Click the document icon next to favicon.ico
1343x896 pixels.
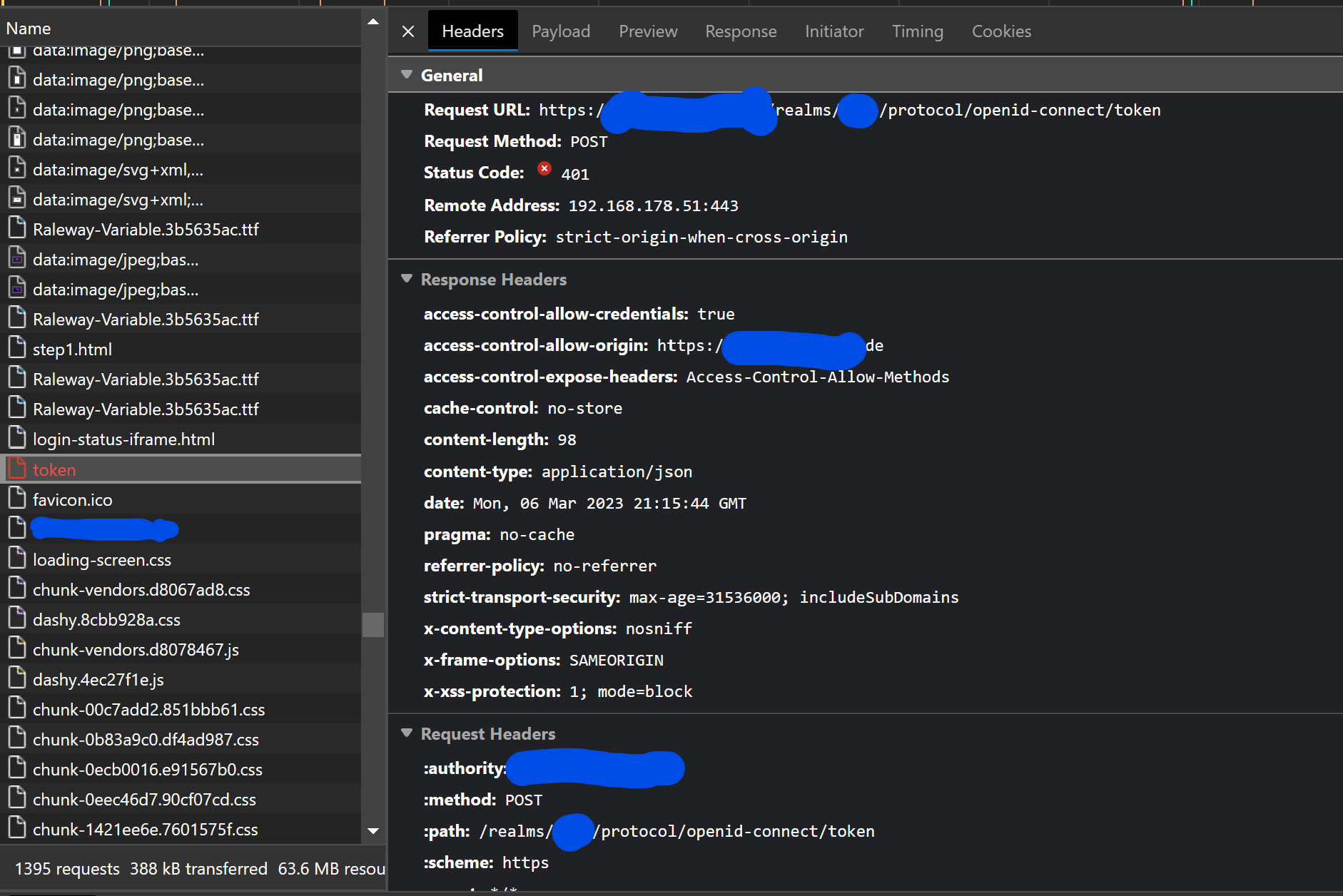[16, 499]
